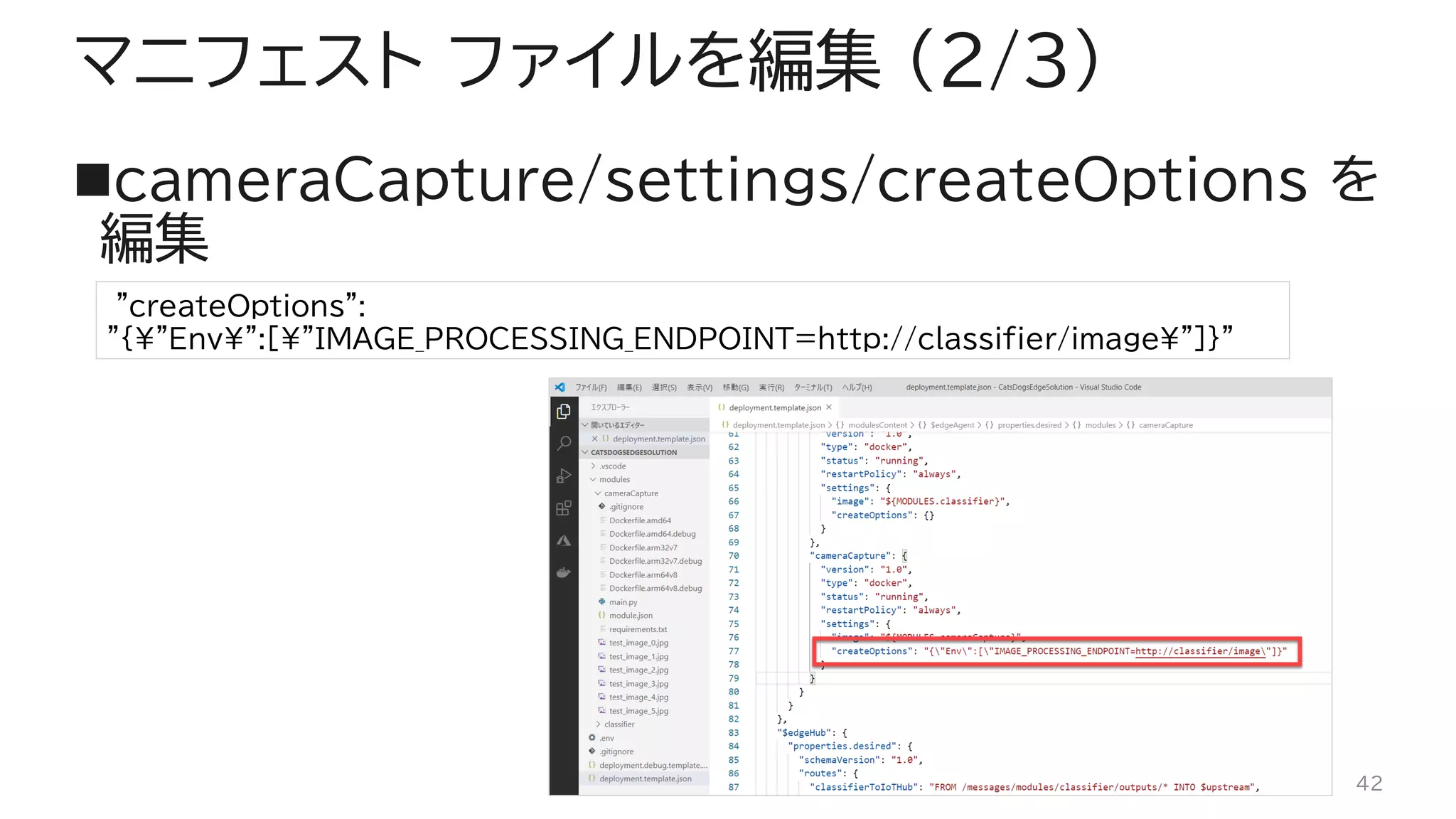Click the test_image_0.jpg image icon

tap(602, 643)
